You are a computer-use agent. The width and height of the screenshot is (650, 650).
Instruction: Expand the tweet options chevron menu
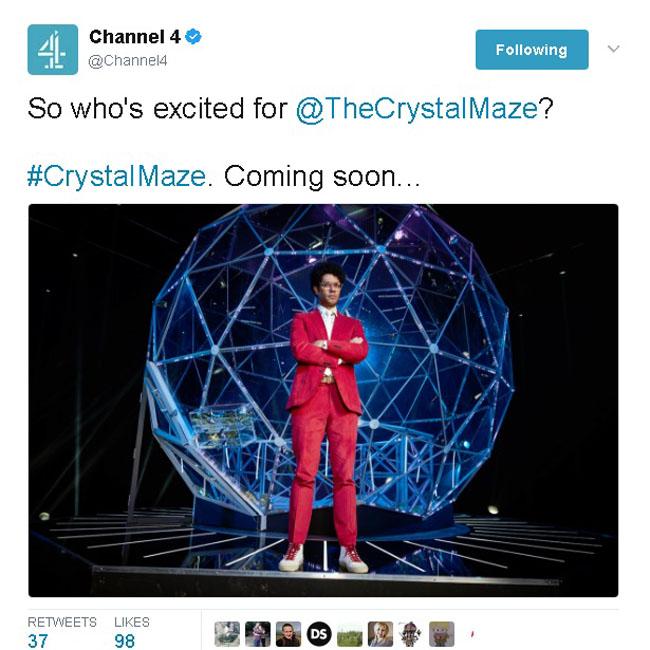(x=614, y=49)
